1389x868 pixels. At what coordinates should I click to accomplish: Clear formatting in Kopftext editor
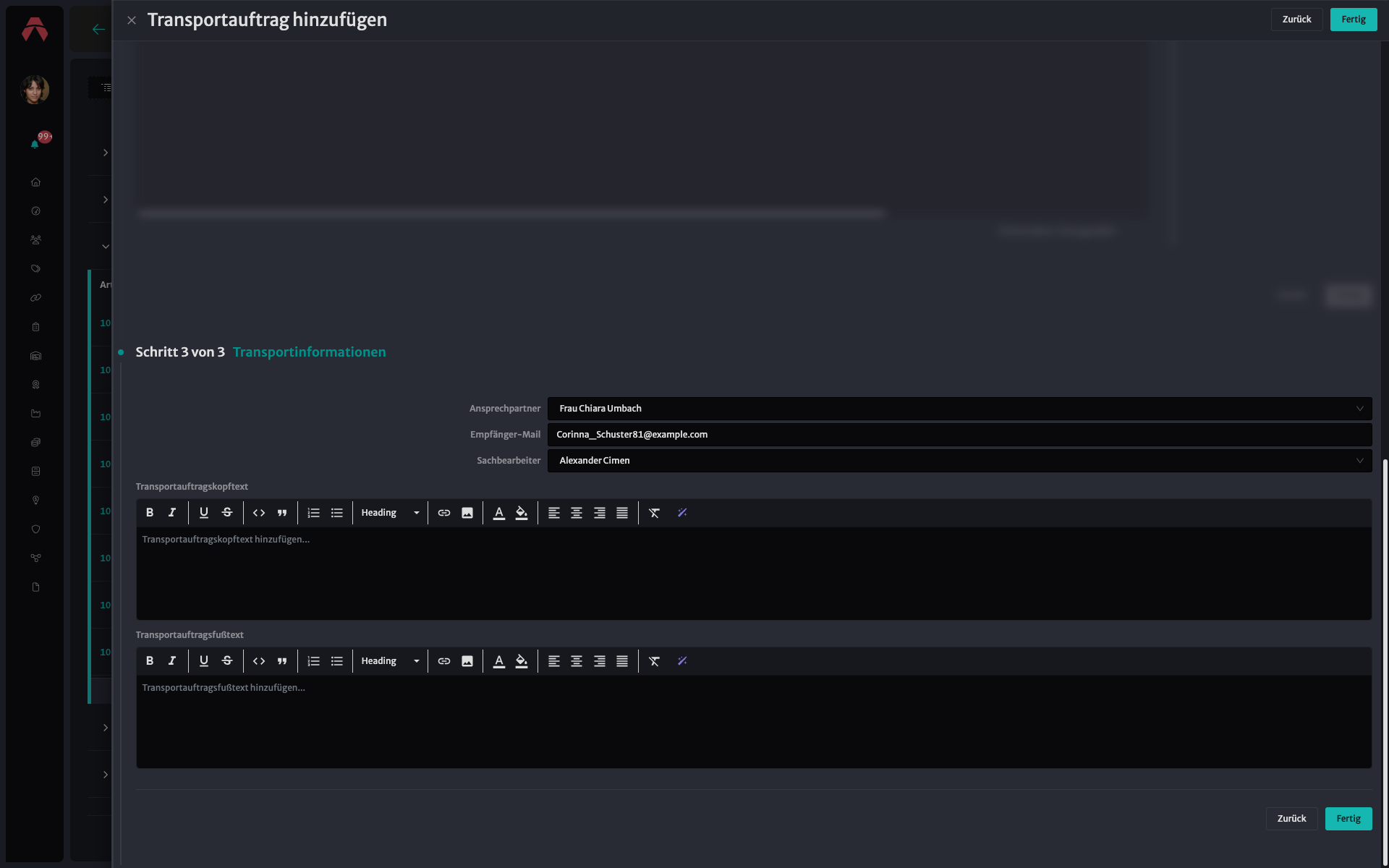[x=655, y=513]
